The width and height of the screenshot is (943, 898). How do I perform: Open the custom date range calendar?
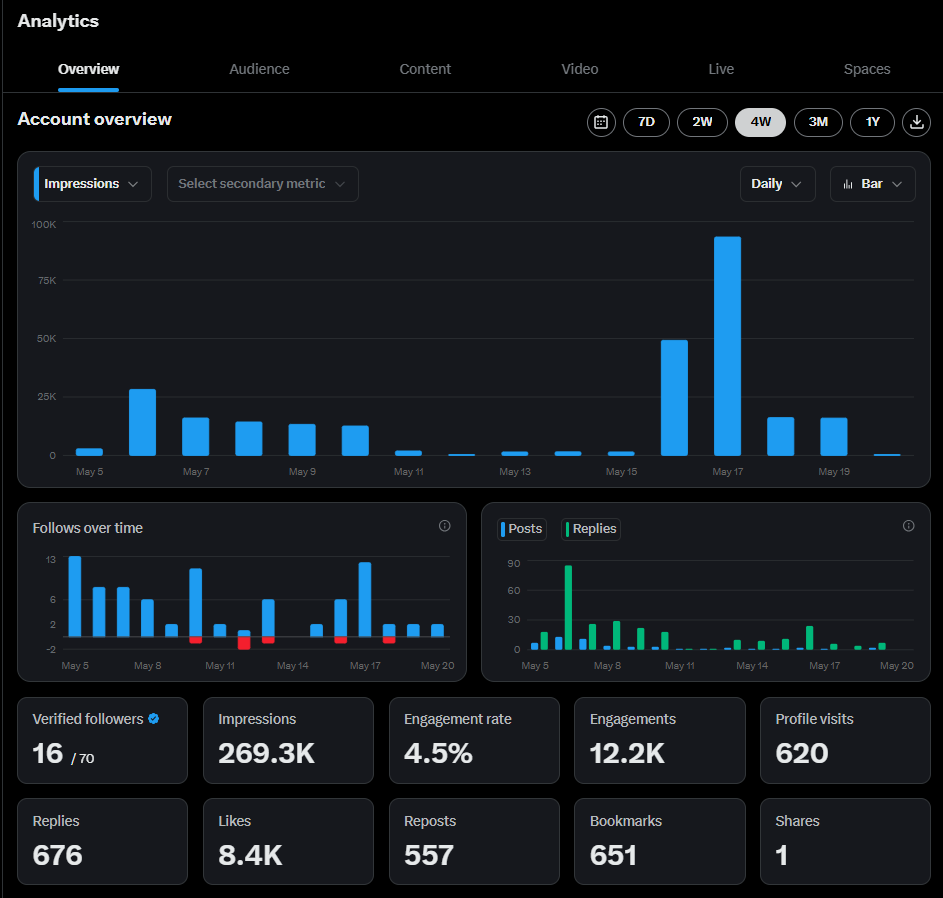coord(601,122)
